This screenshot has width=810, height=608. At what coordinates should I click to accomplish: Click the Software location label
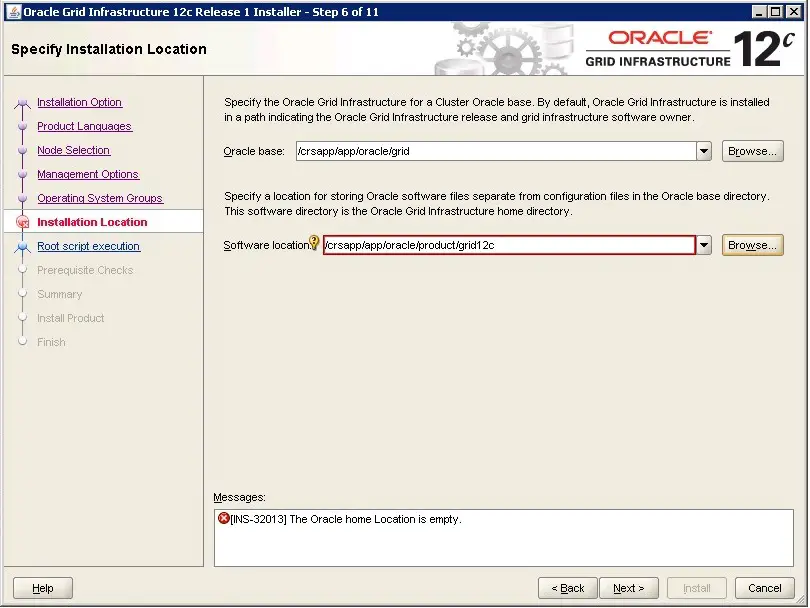point(266,245)
